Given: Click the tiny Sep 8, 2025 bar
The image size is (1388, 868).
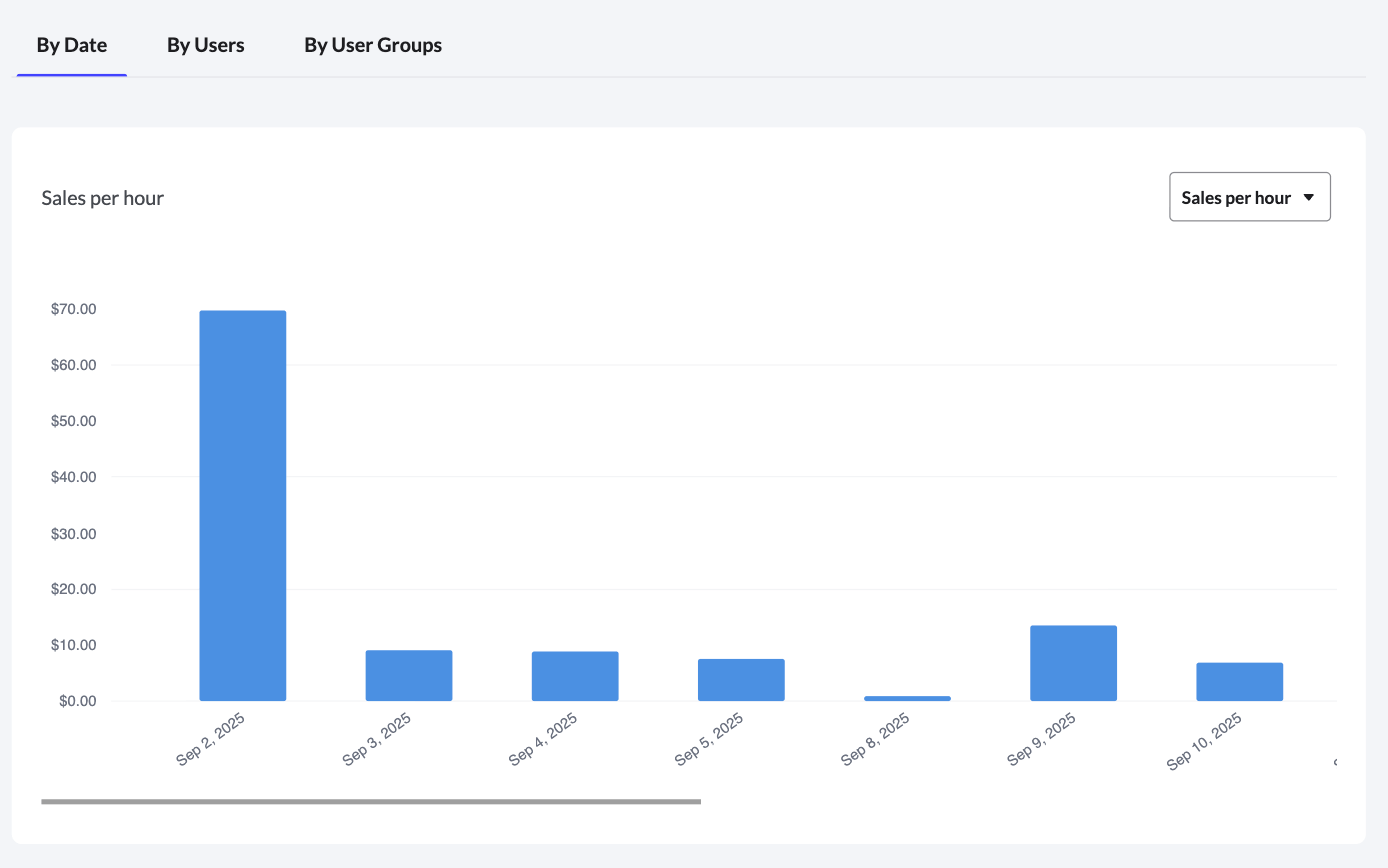Looking at the screenshot, I should tap(907, 698).
